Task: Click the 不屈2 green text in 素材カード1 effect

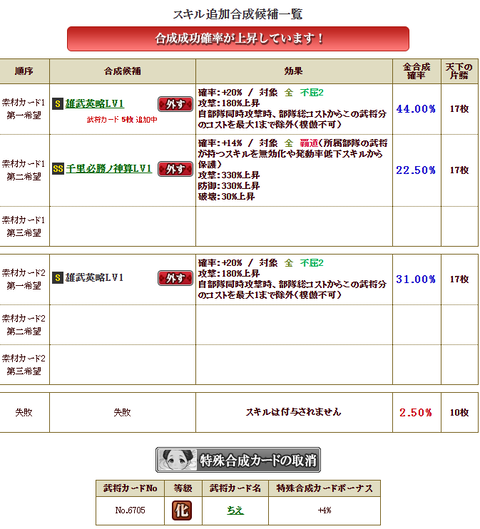Action: pyautogui.click(x=312, y=92)
